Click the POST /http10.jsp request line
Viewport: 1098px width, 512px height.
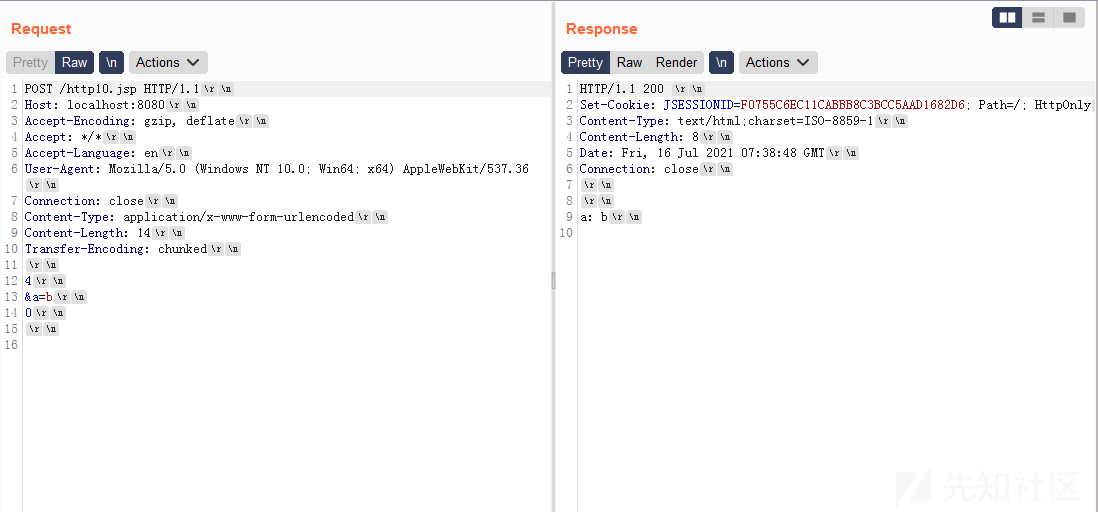(x=130, y=89)
